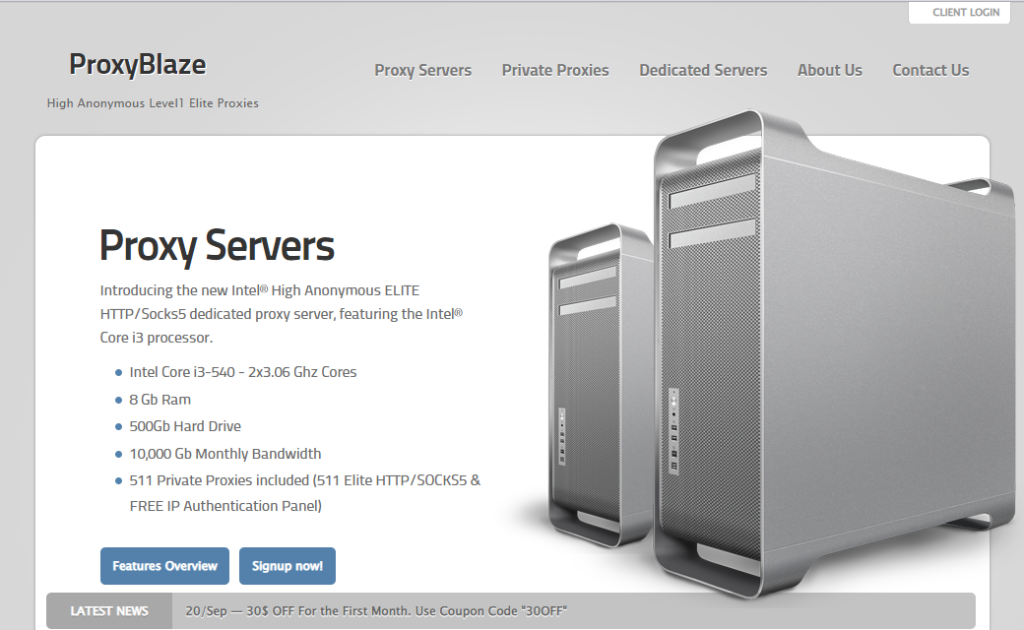Go to the Private Proxies menu item
1024x630 pixels.
pyautogui.click(x=555, y=70)
